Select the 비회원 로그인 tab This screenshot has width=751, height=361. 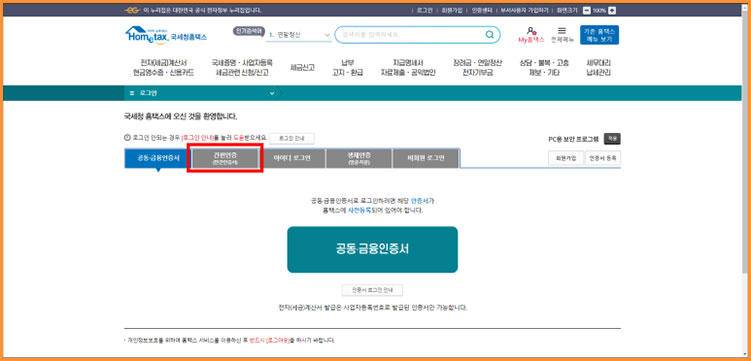[426, 158]
